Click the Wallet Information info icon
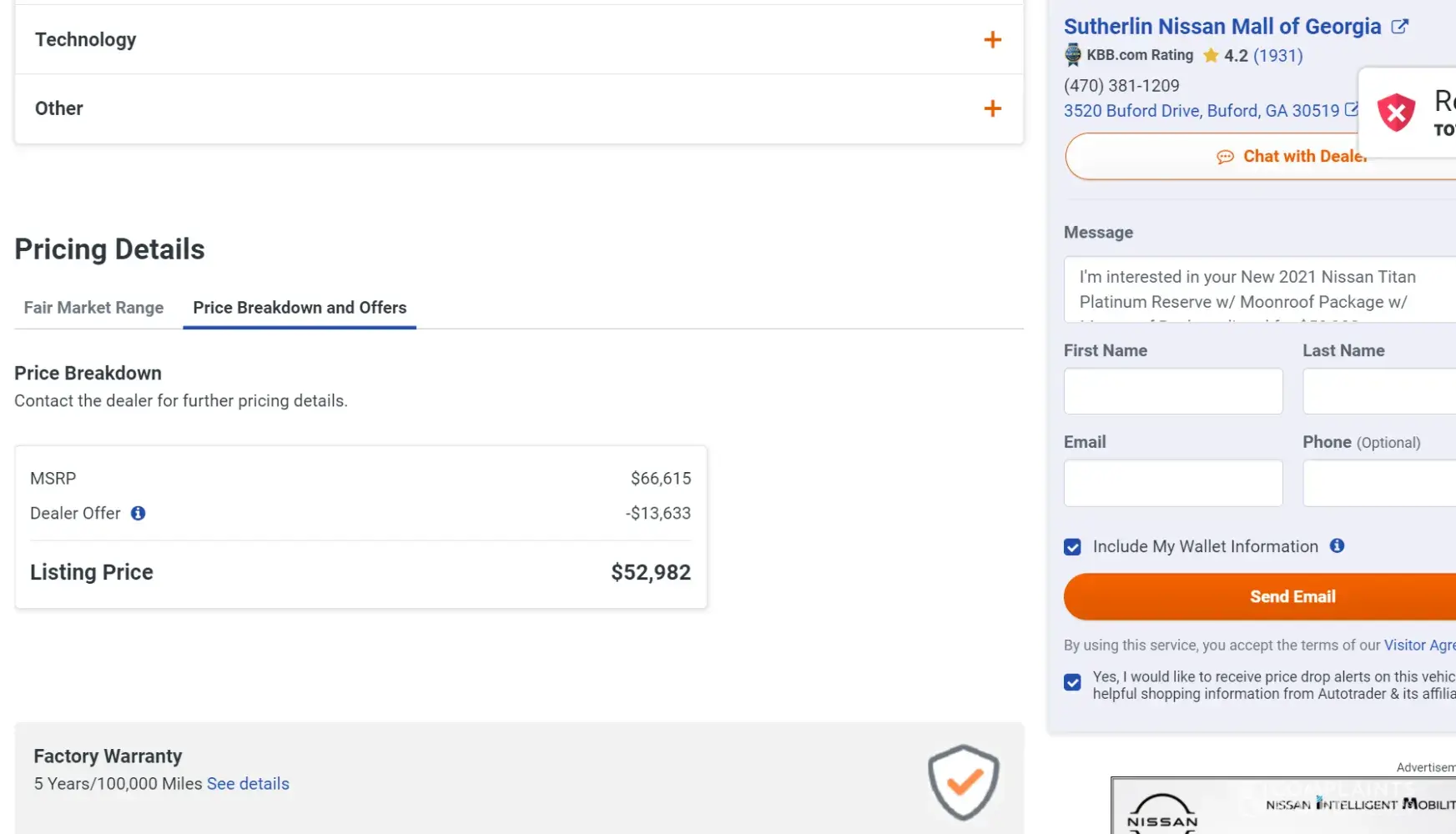This screenshot has height=834, width=1456. pyautogui.click(x=1337, y=545)
